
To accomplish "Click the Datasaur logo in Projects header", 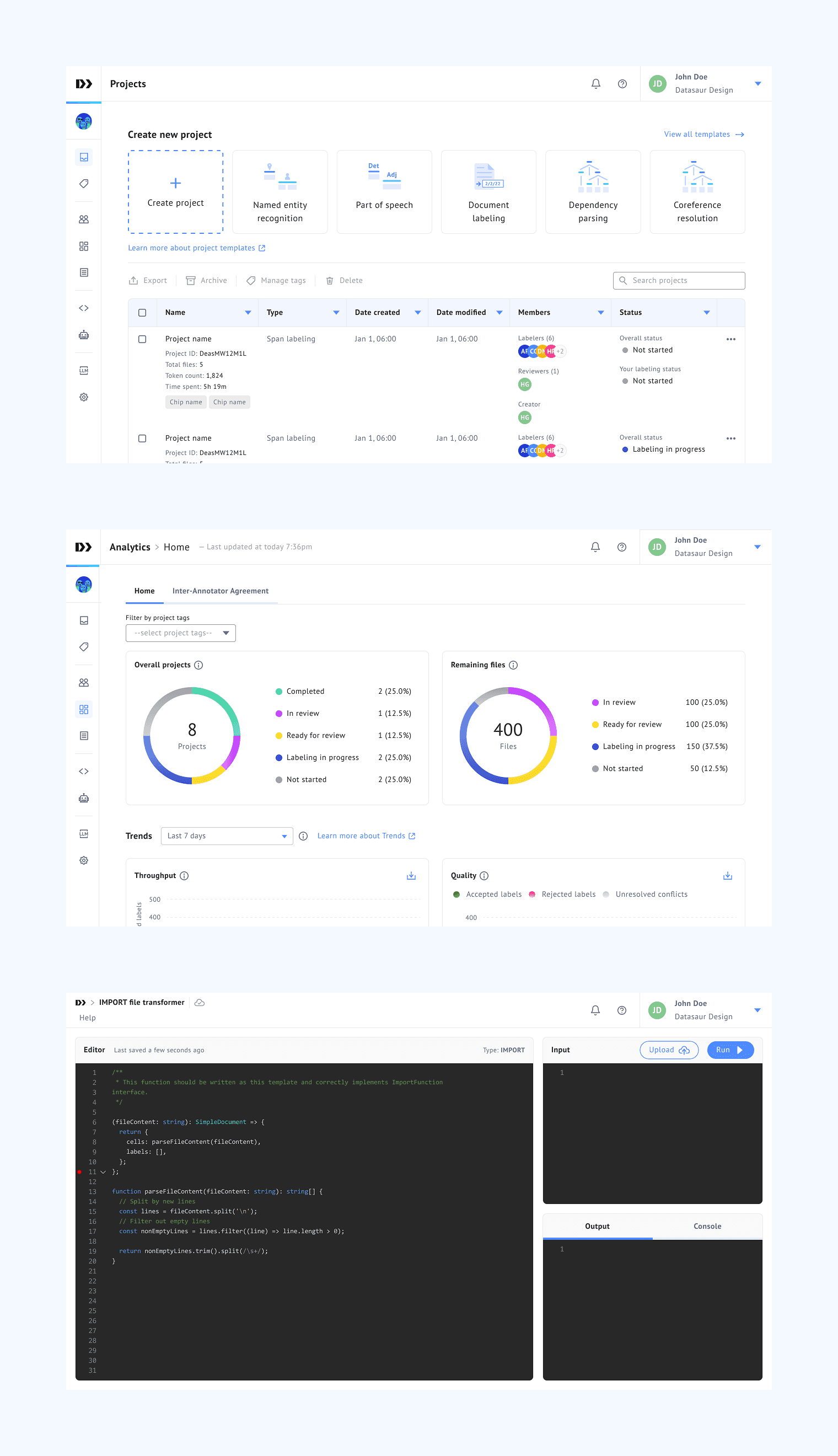I will [83, 84].
